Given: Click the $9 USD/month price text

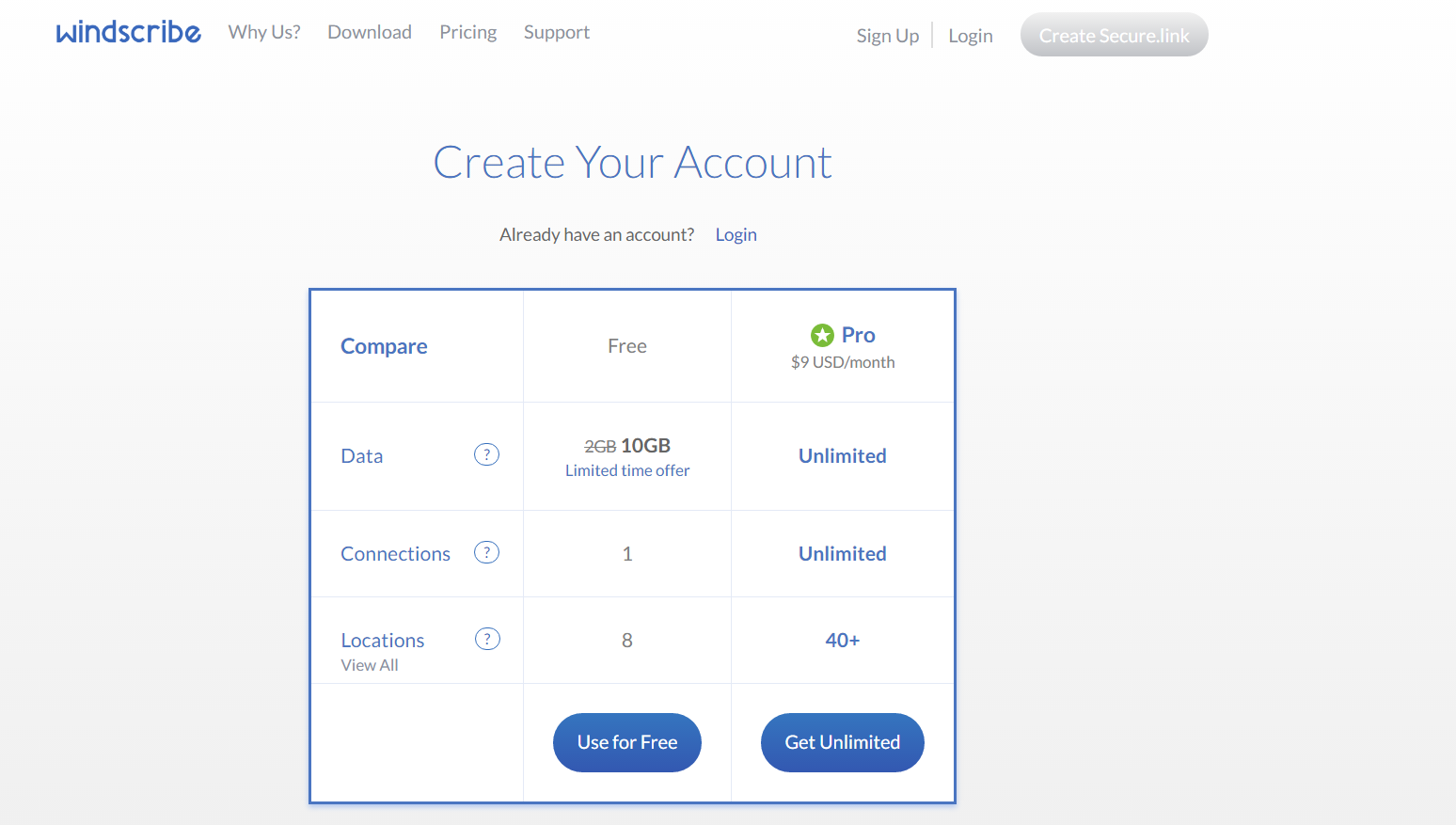Looking at the screenshot, I should [843, 362].
